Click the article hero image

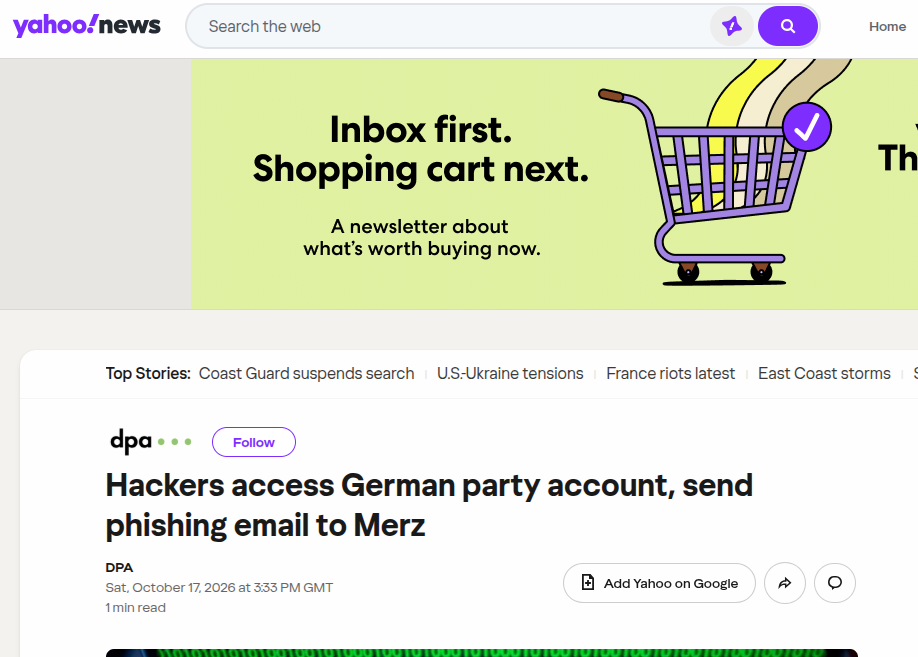(482, 653)
